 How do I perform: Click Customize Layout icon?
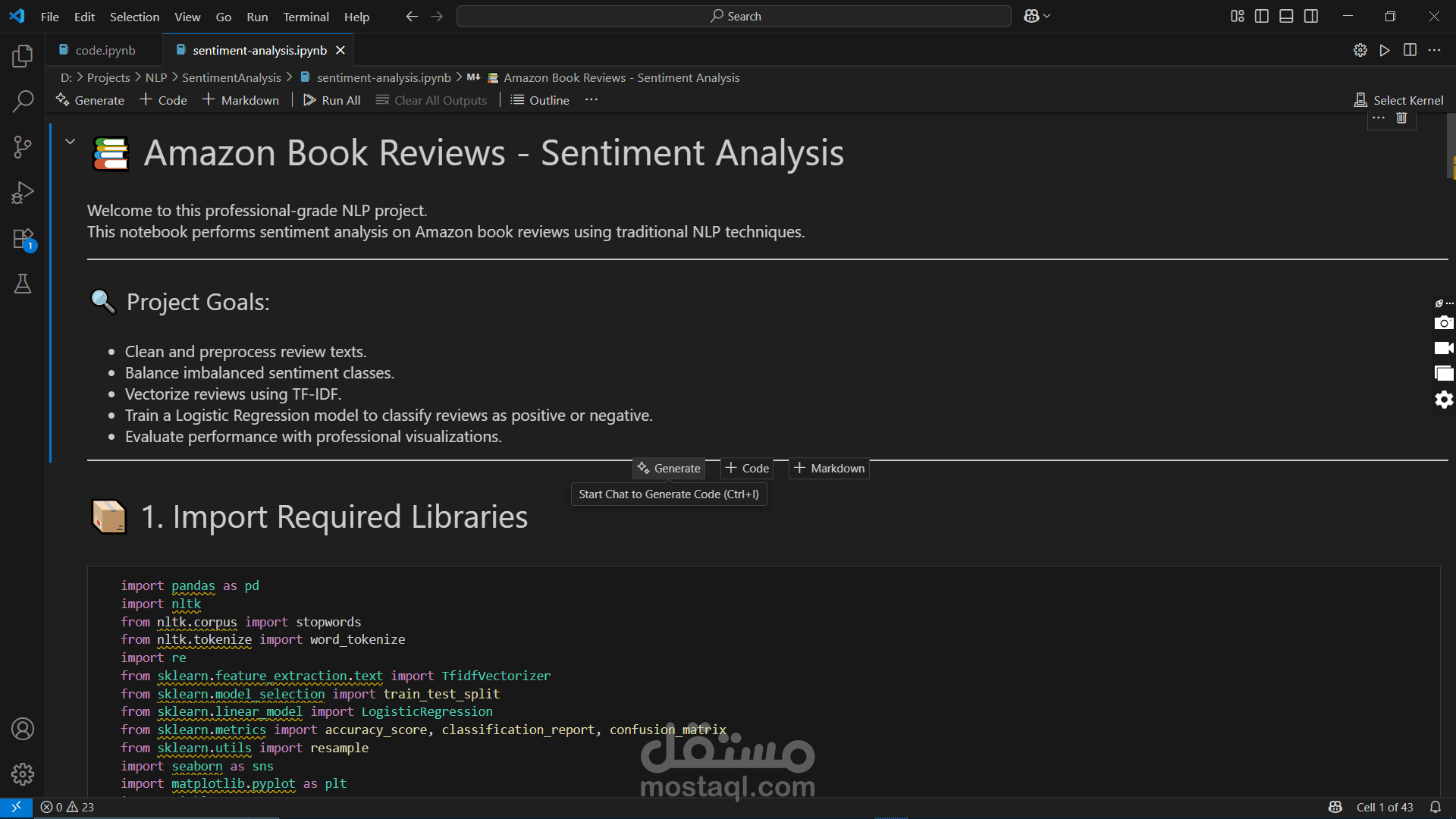[x=1237, y=16]
